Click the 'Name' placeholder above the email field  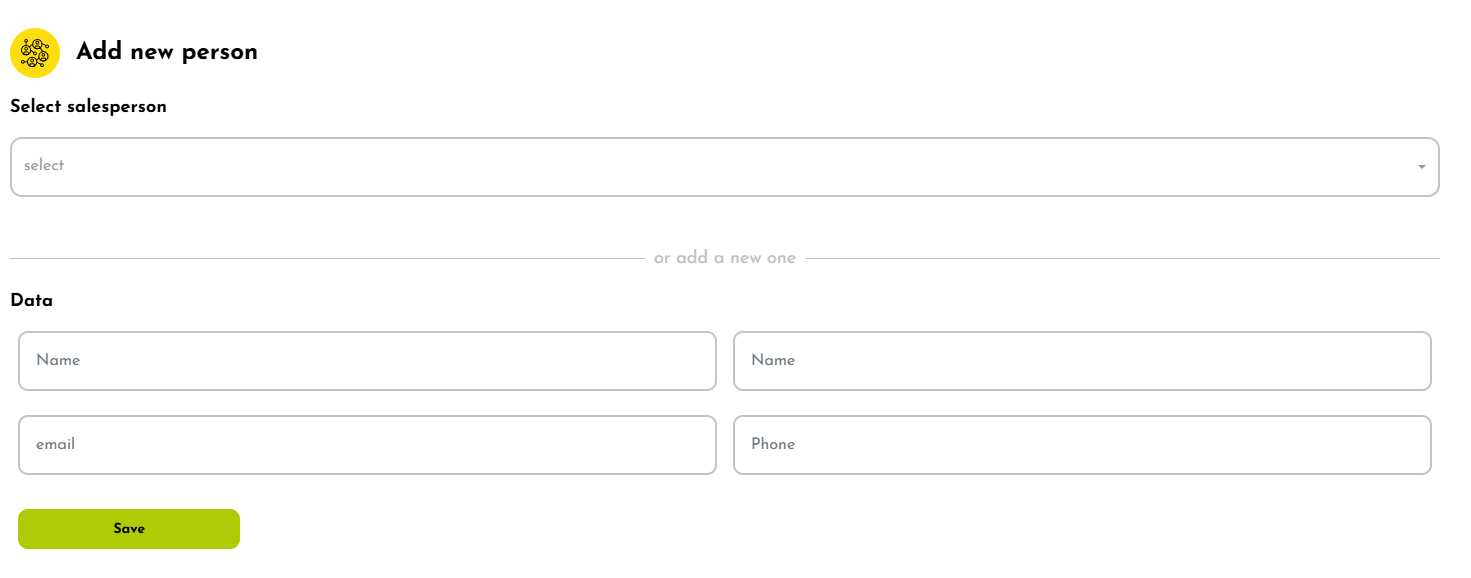[x=58, y=360]
